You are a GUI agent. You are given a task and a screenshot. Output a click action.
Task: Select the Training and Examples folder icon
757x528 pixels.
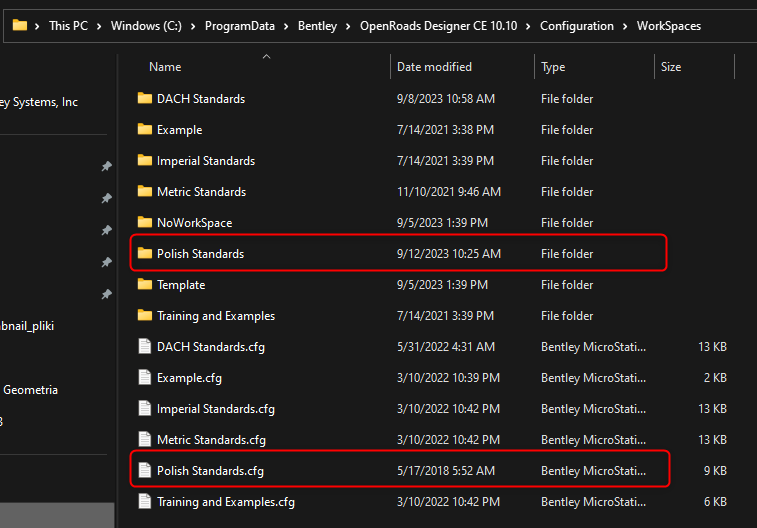[x=145, y=316]
